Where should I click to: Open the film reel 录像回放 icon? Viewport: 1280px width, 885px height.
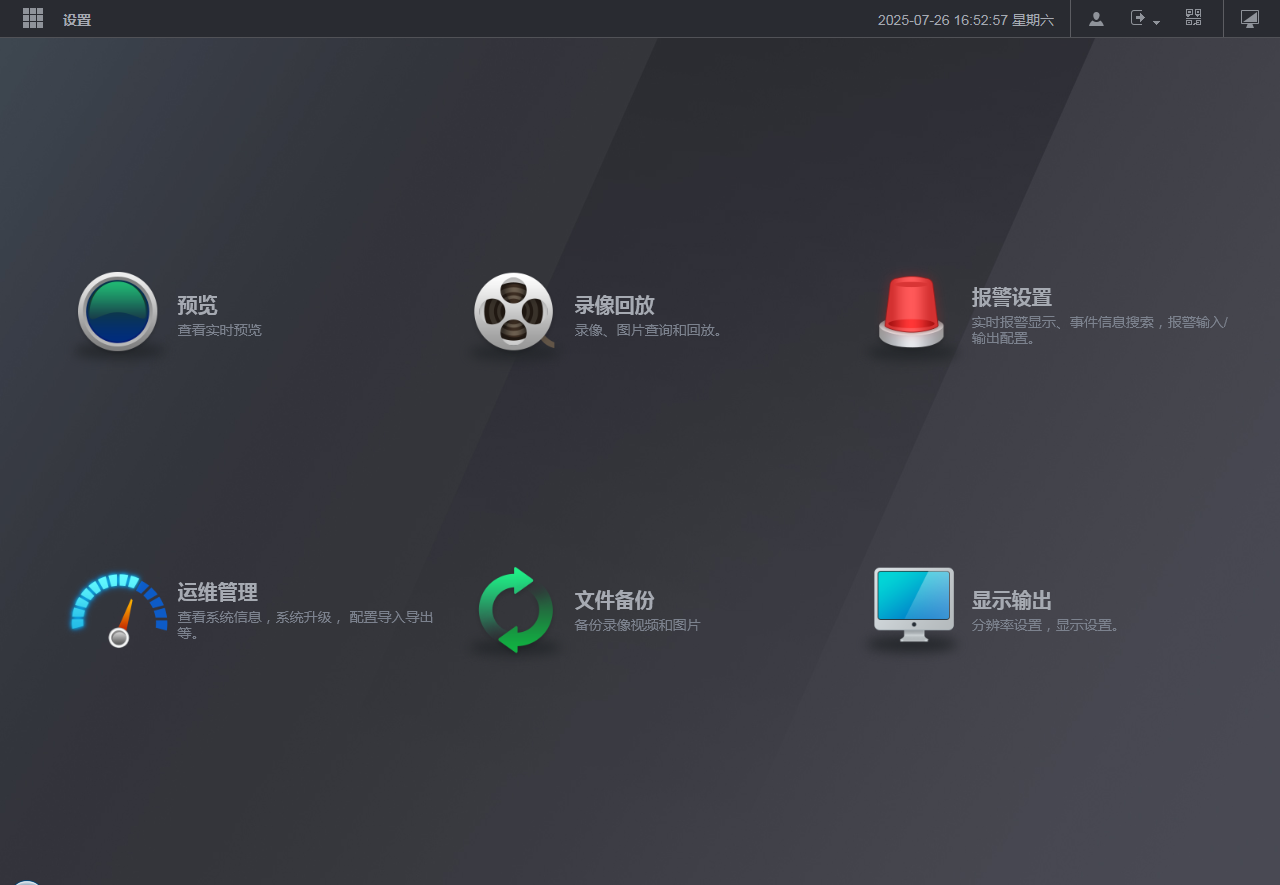514,311
